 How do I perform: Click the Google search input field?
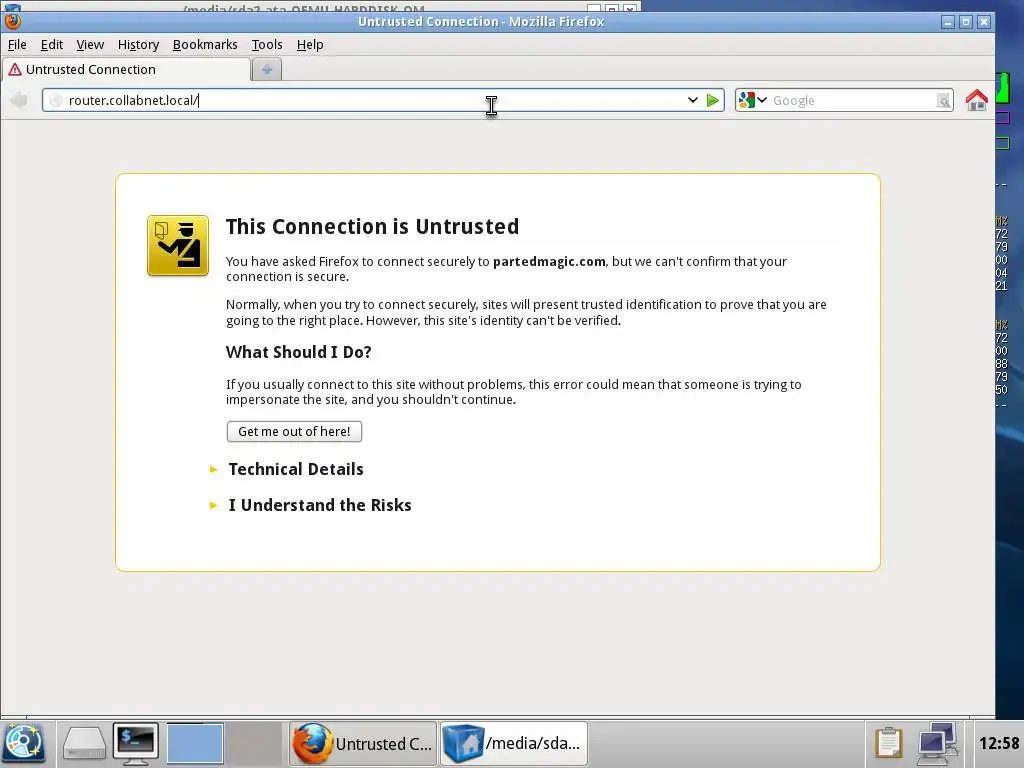coord(852,101)
